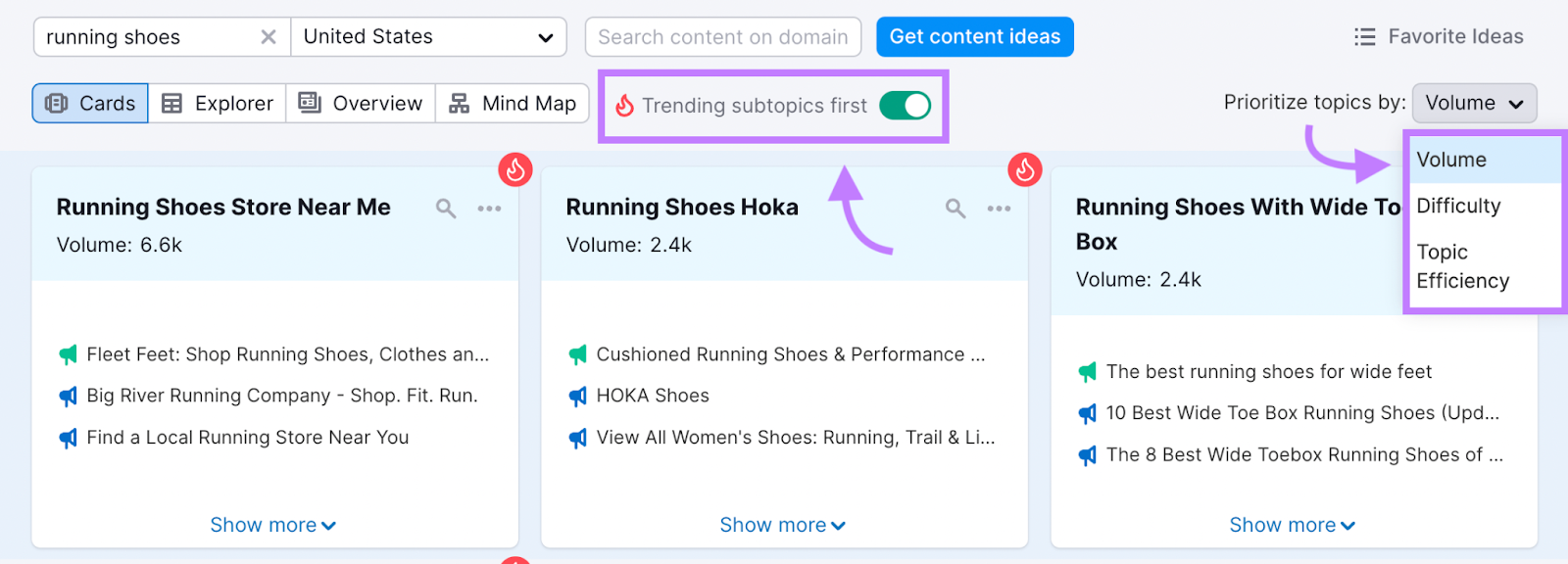Switch to the Explorer view tab
The height and width of the screenshot is (564, 1568).
217,104
